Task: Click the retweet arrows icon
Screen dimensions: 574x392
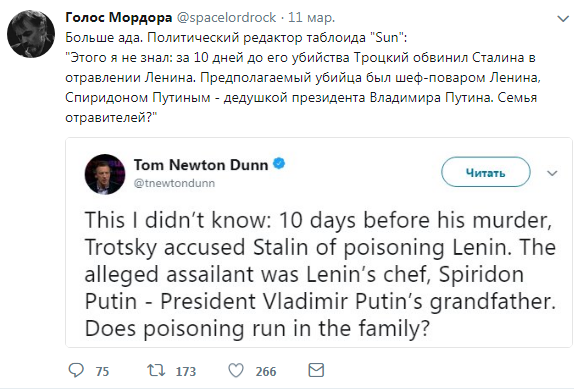Action: [156, 370]
